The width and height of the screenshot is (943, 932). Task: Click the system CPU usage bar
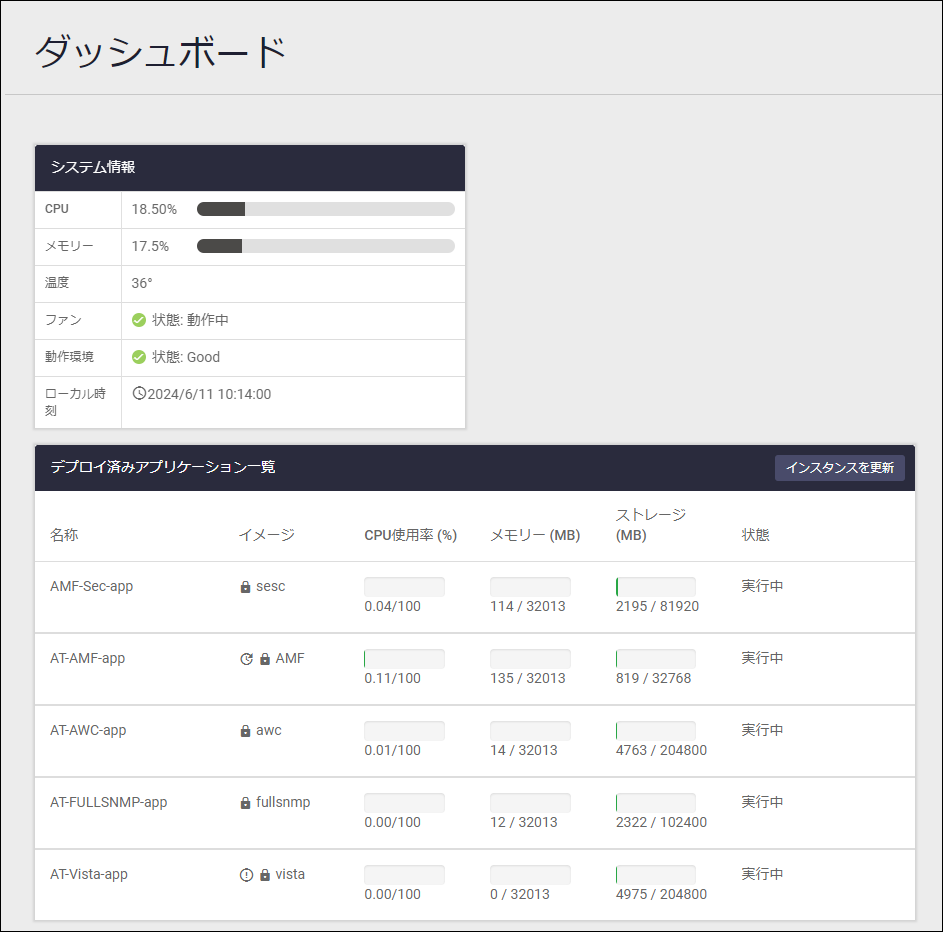click(326, 209)
